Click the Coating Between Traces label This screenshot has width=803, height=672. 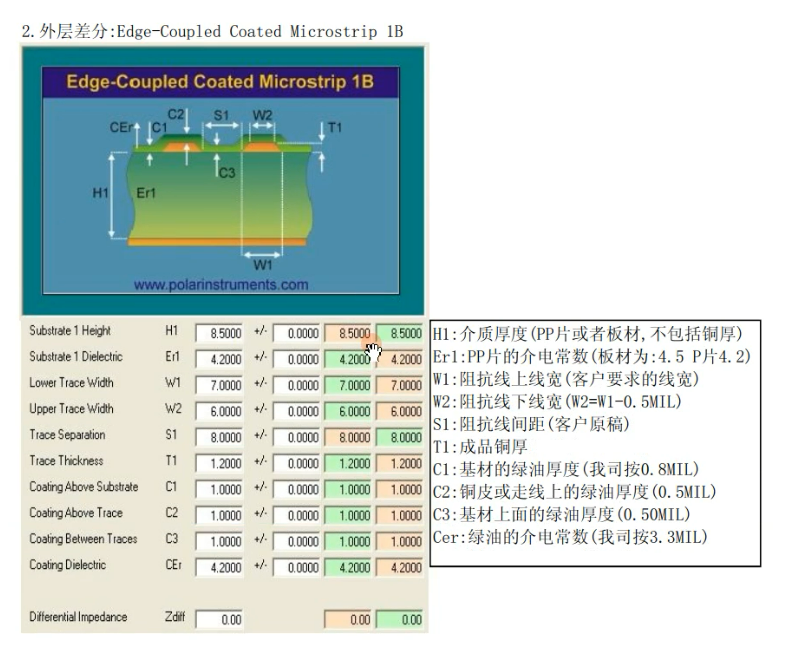click(x=83, y=539)
